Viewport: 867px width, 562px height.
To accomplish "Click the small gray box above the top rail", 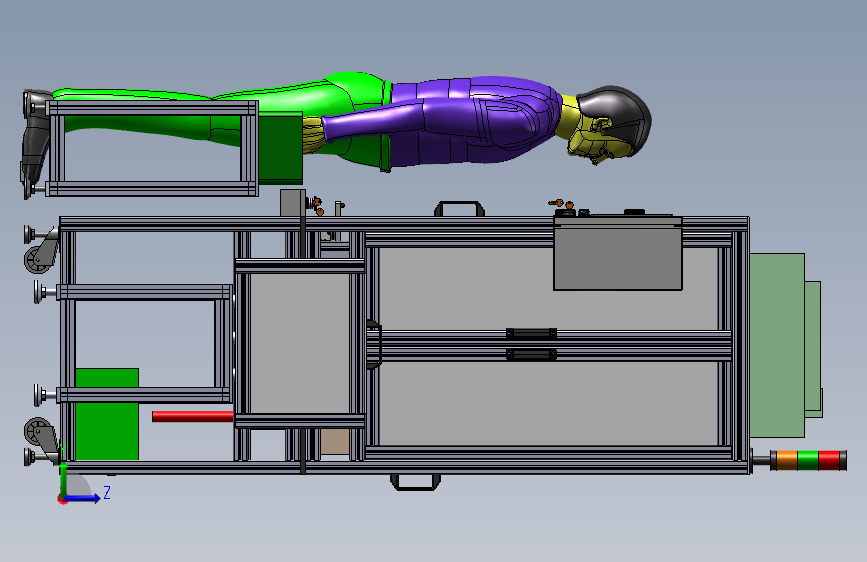I will 293,203.
